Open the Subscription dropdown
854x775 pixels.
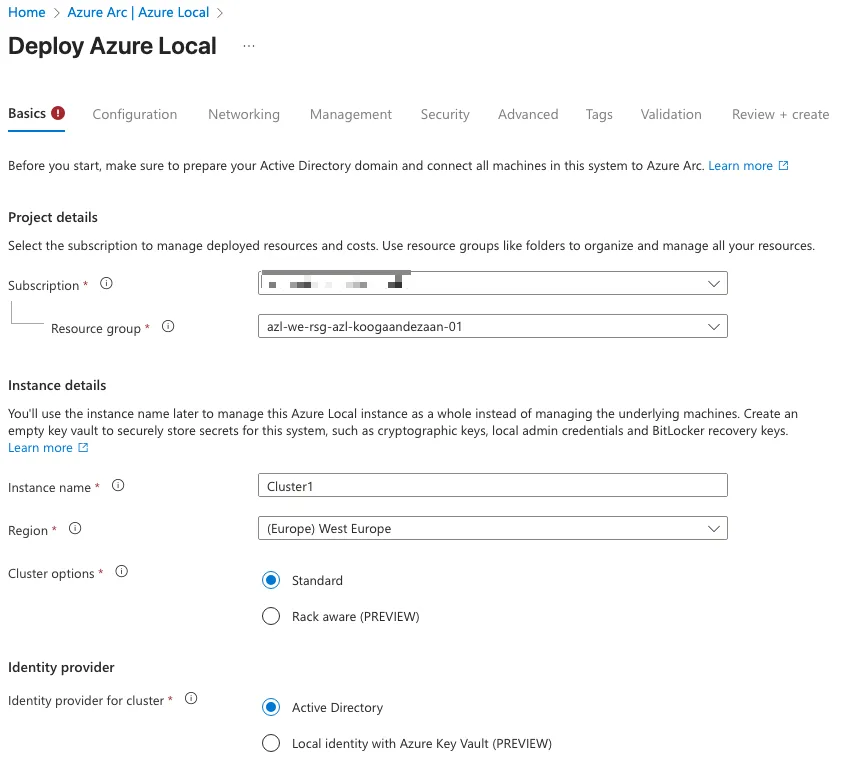click(x=492, y=284)
